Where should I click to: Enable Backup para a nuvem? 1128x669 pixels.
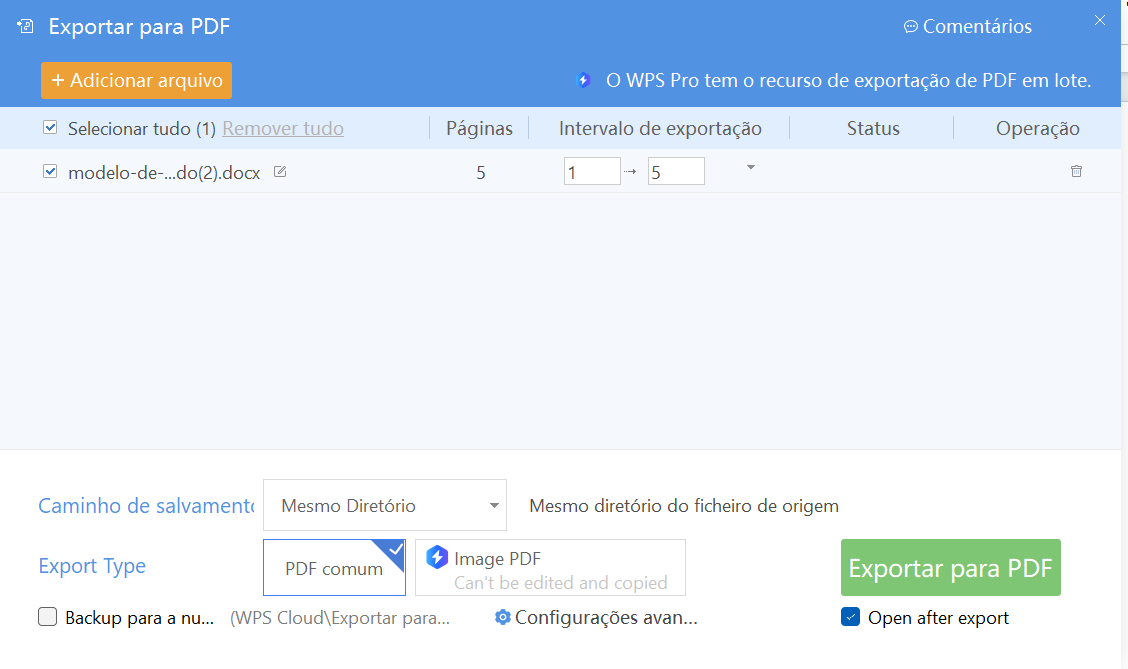tap(47, 618)
